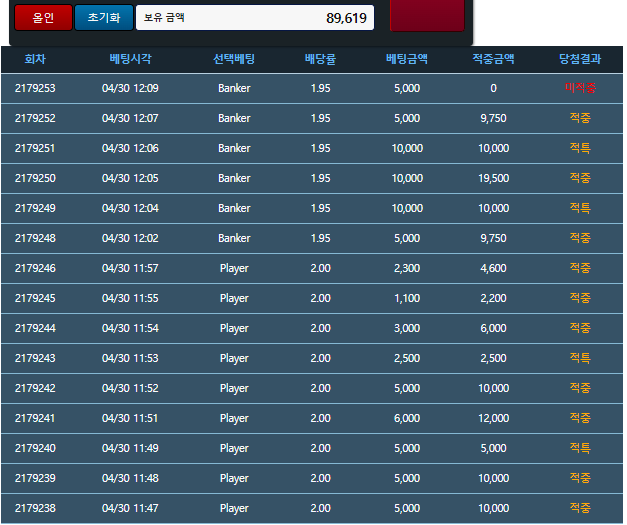Screen dimensions: 627x525
Task: Click the 당첨결과 column header
Action: [580, 59]
